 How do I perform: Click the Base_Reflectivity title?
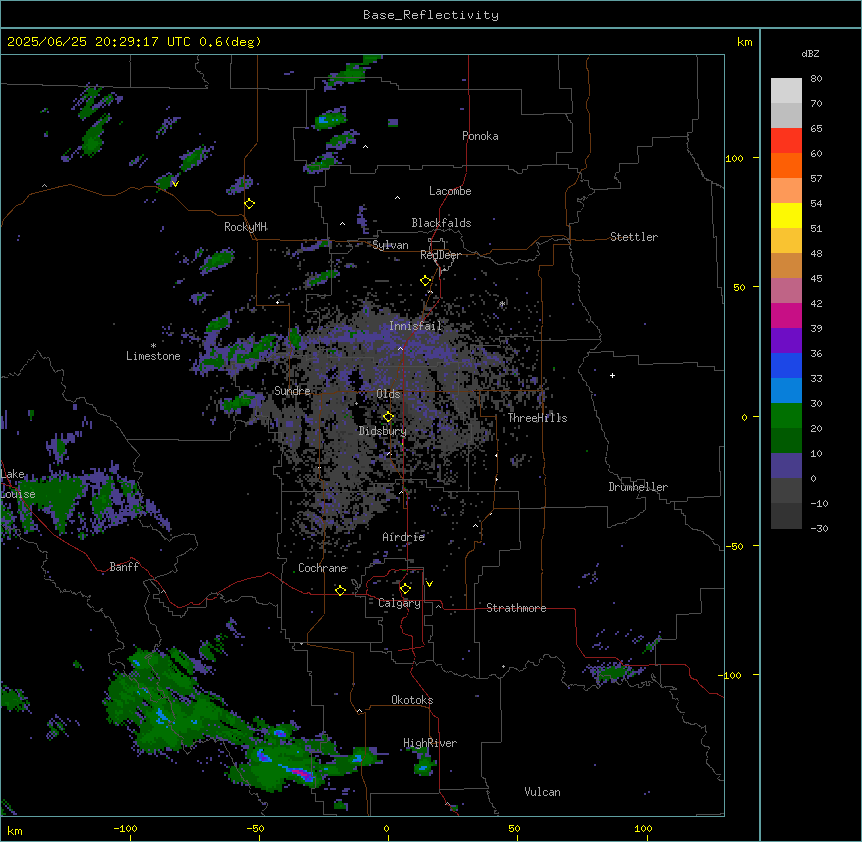431,15
